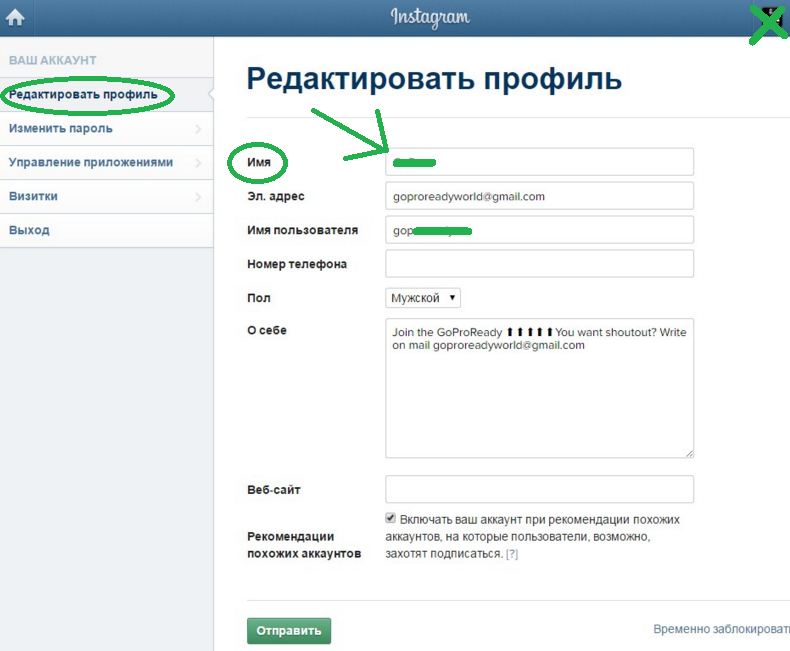The image size is (790, 651).
Task: Click the ВАШ АККАУНТ sidebar heading
Action: tap(52, 60)
